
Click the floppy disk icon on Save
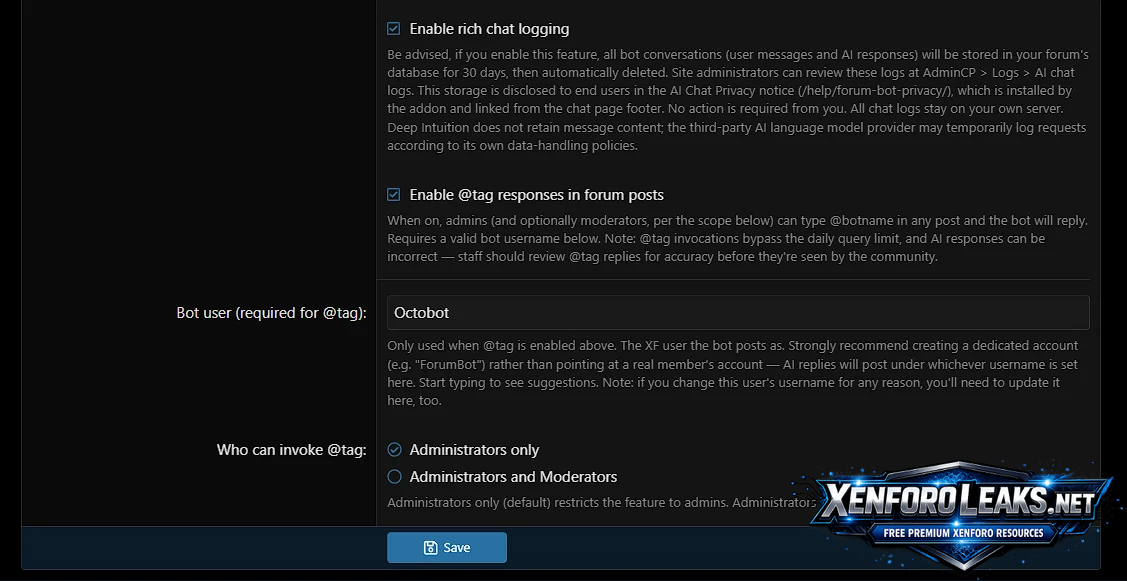coord(431,548)
